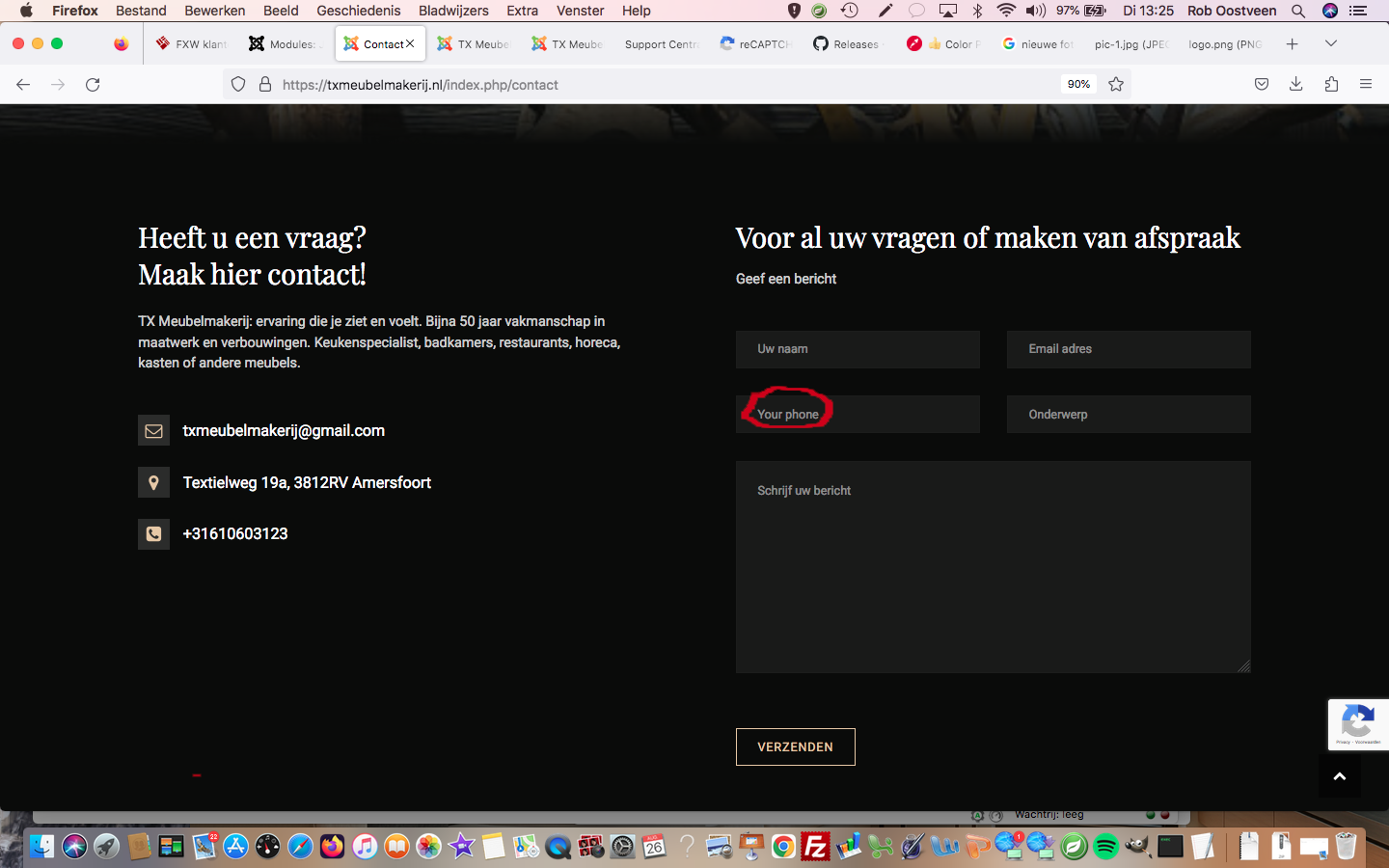Open a new browser tab
Image resolution: width=1389 pixels, height=868 pixels.
(x=1293, y=43)
